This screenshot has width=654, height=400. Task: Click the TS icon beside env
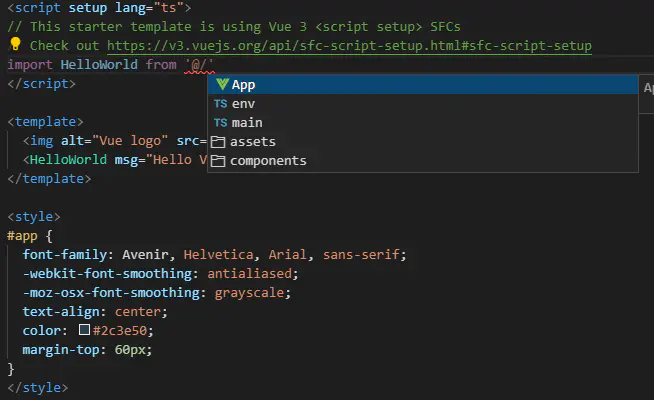(x=221, y=103)
